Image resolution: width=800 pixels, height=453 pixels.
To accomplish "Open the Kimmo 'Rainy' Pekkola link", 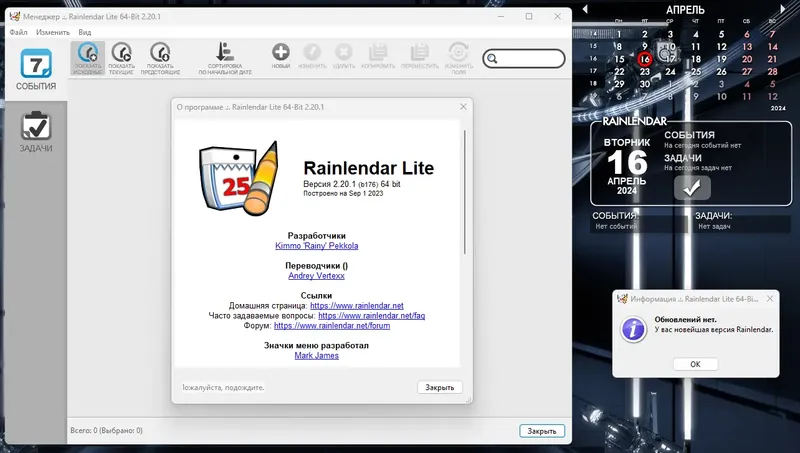I will tap(317, 246).
